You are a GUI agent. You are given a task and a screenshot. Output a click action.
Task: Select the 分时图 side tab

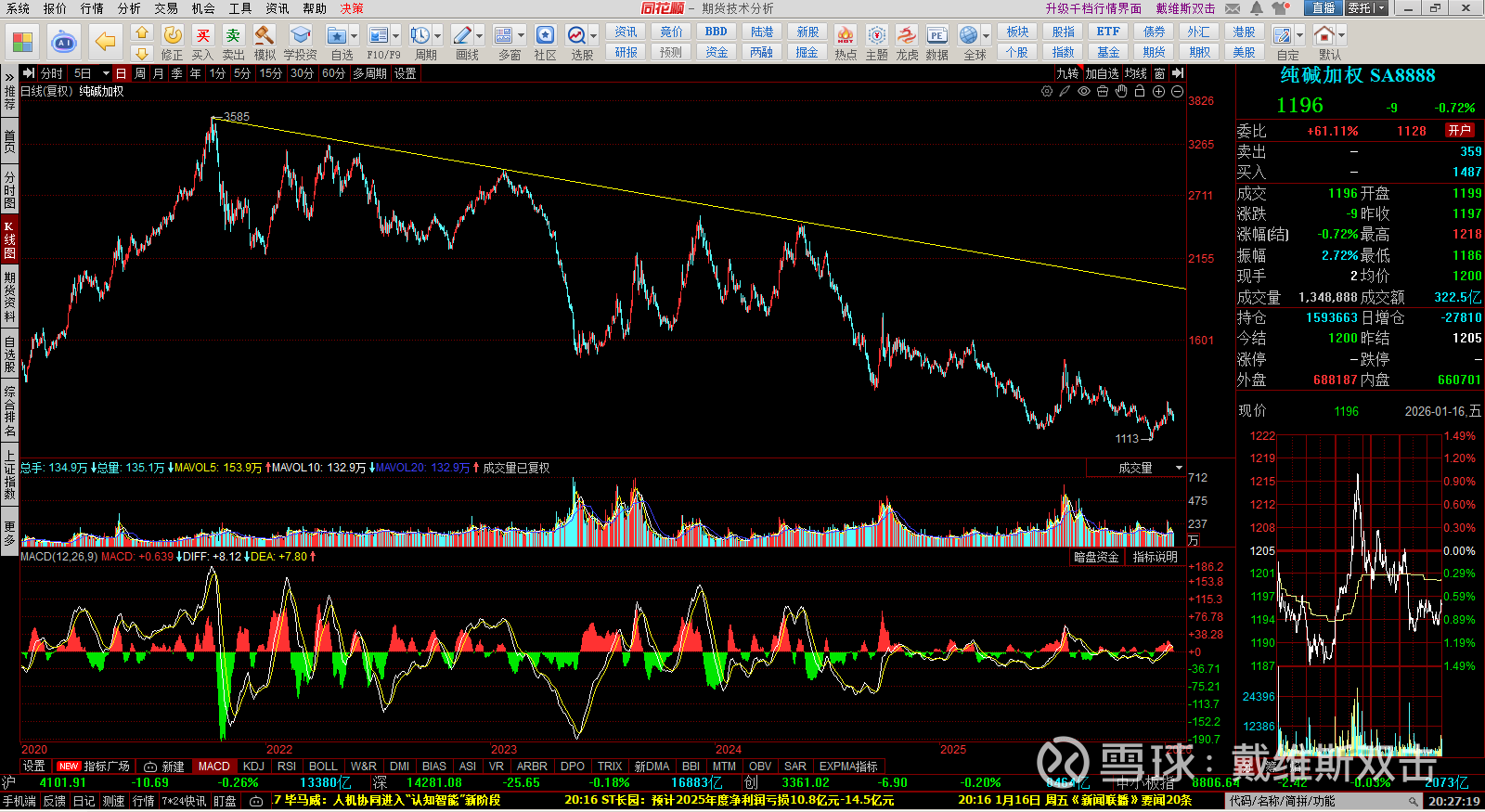9,189
